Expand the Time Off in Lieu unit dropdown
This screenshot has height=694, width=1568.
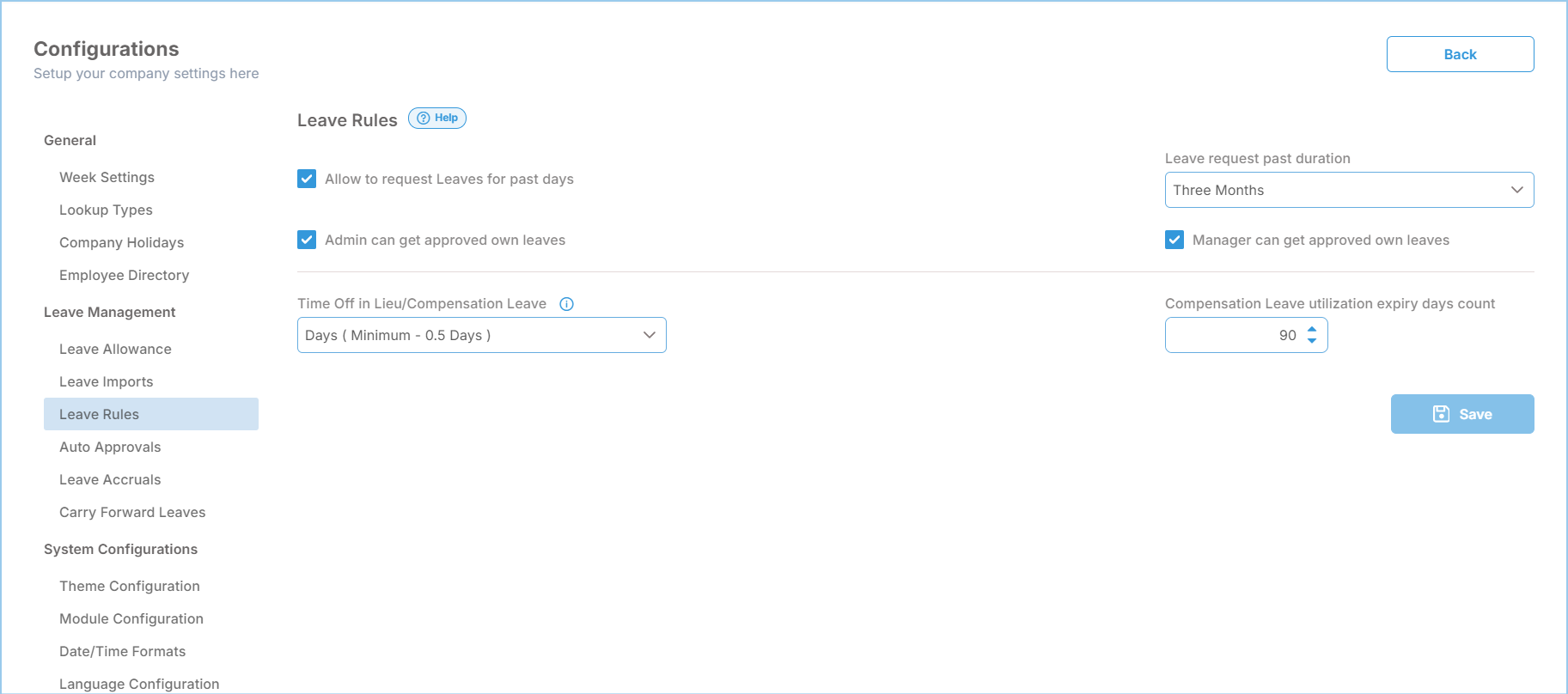click(481, 335)
